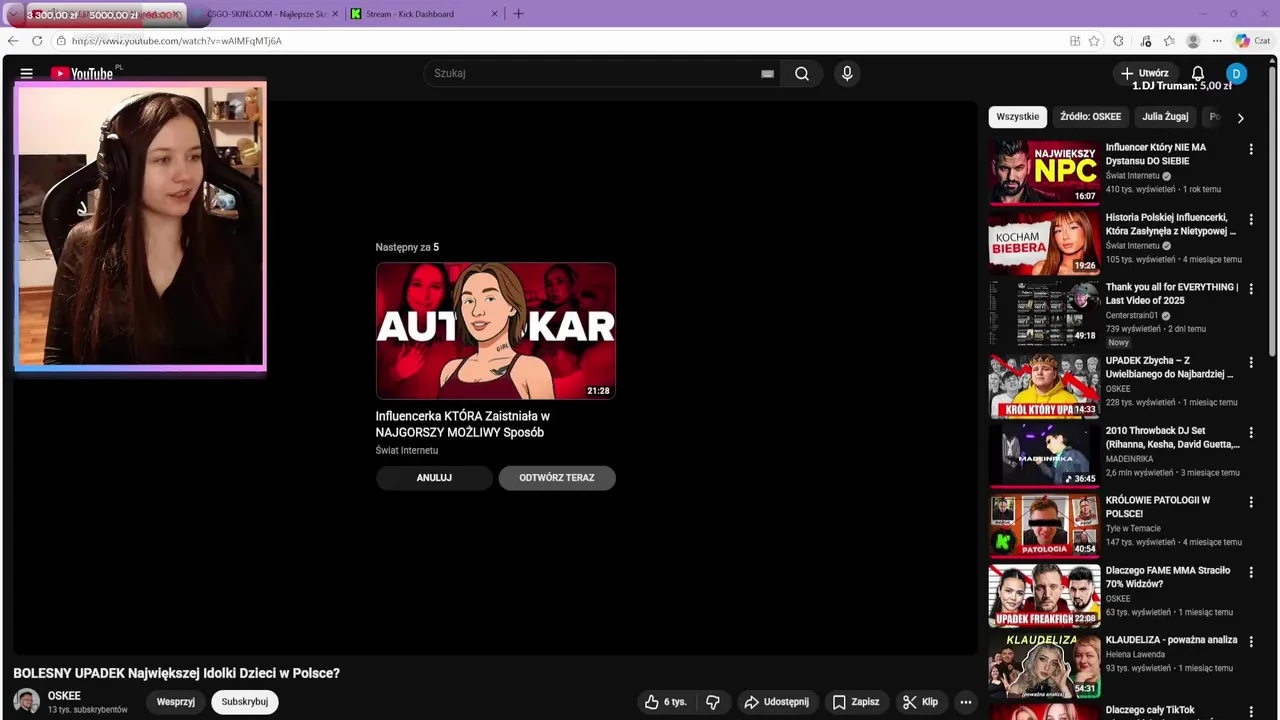Select the Wszystkie filter chip
The width and height of the screenshot is (1280, 720).
click(1018, 117)
